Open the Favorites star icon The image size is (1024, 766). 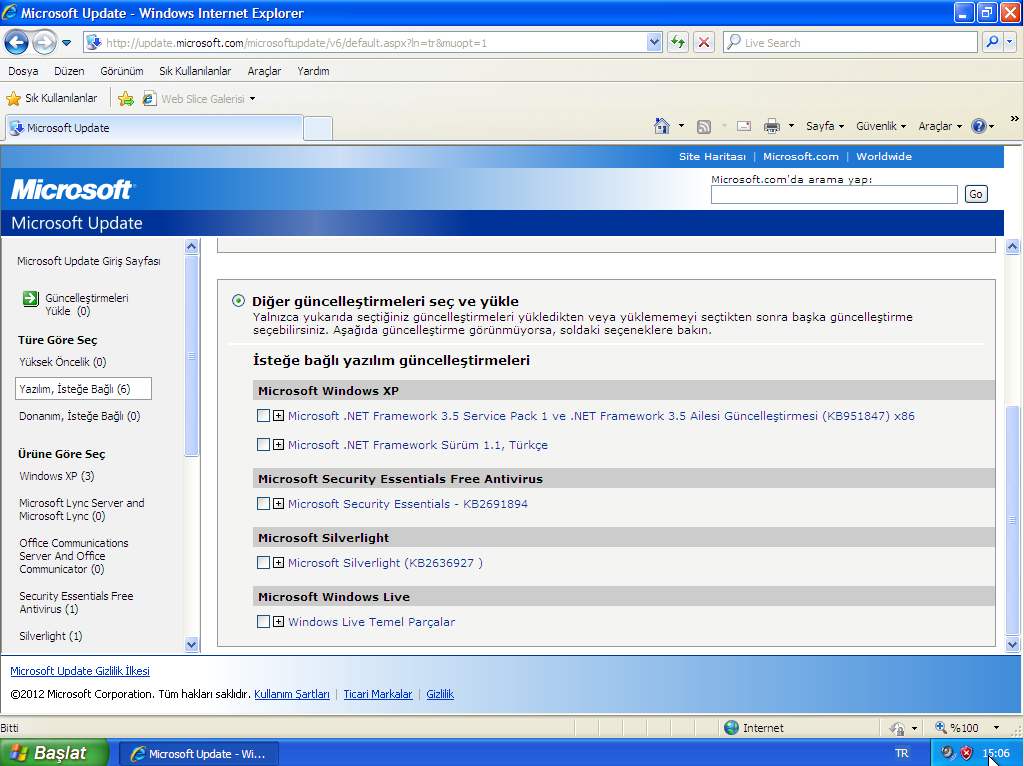click(x=13, y=99)
